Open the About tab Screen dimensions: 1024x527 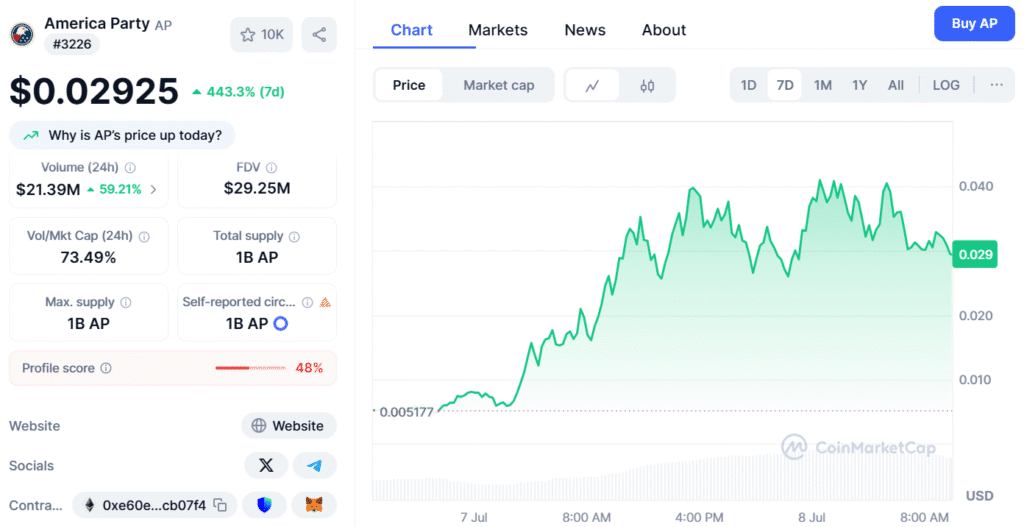pos(664,30)
